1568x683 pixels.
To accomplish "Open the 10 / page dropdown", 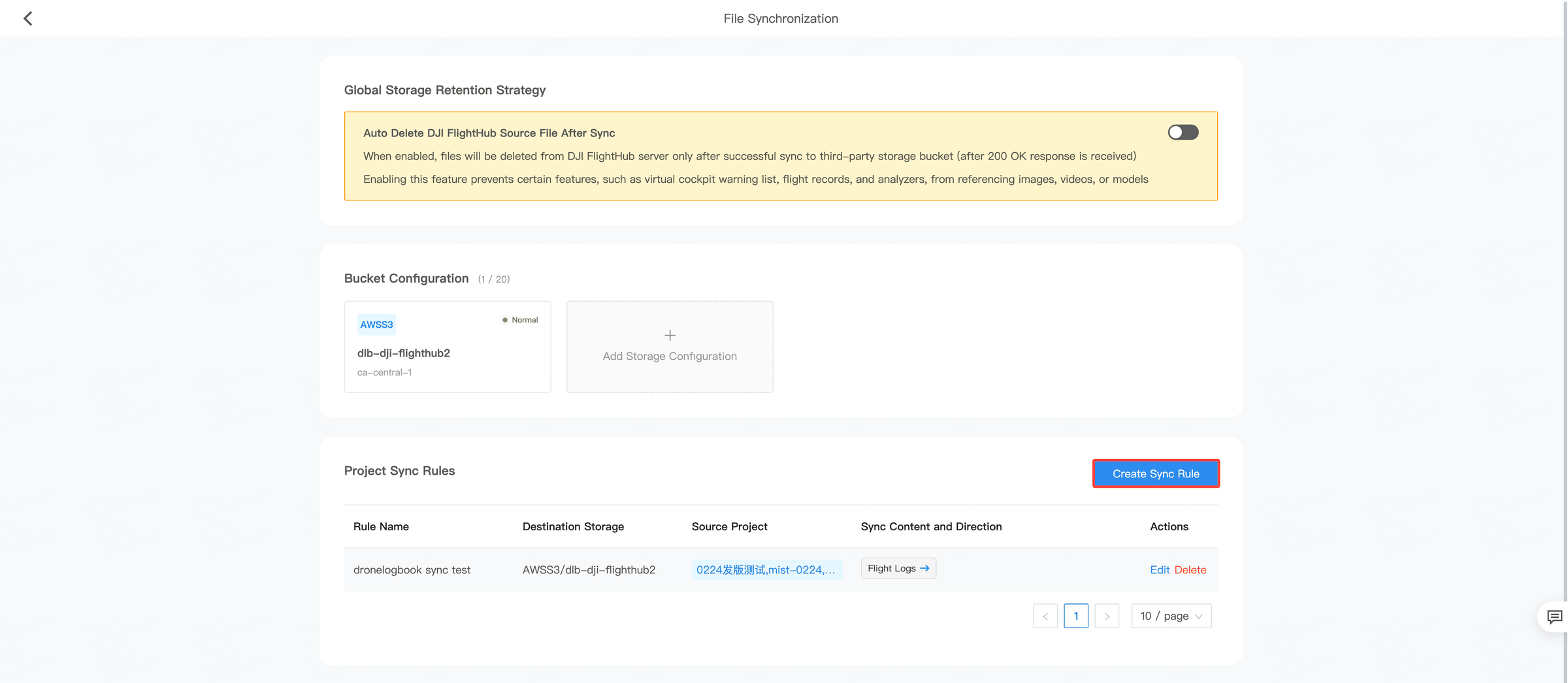I will click(x=1171, y=616).
